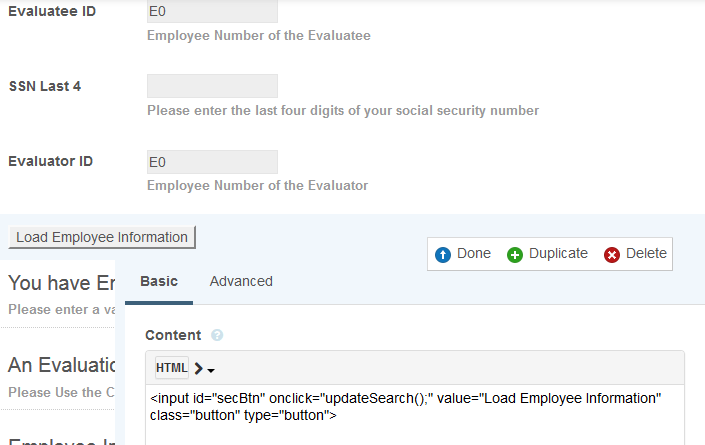Click the Done label text
705x445 pixels.
click(x=473, y=254)
